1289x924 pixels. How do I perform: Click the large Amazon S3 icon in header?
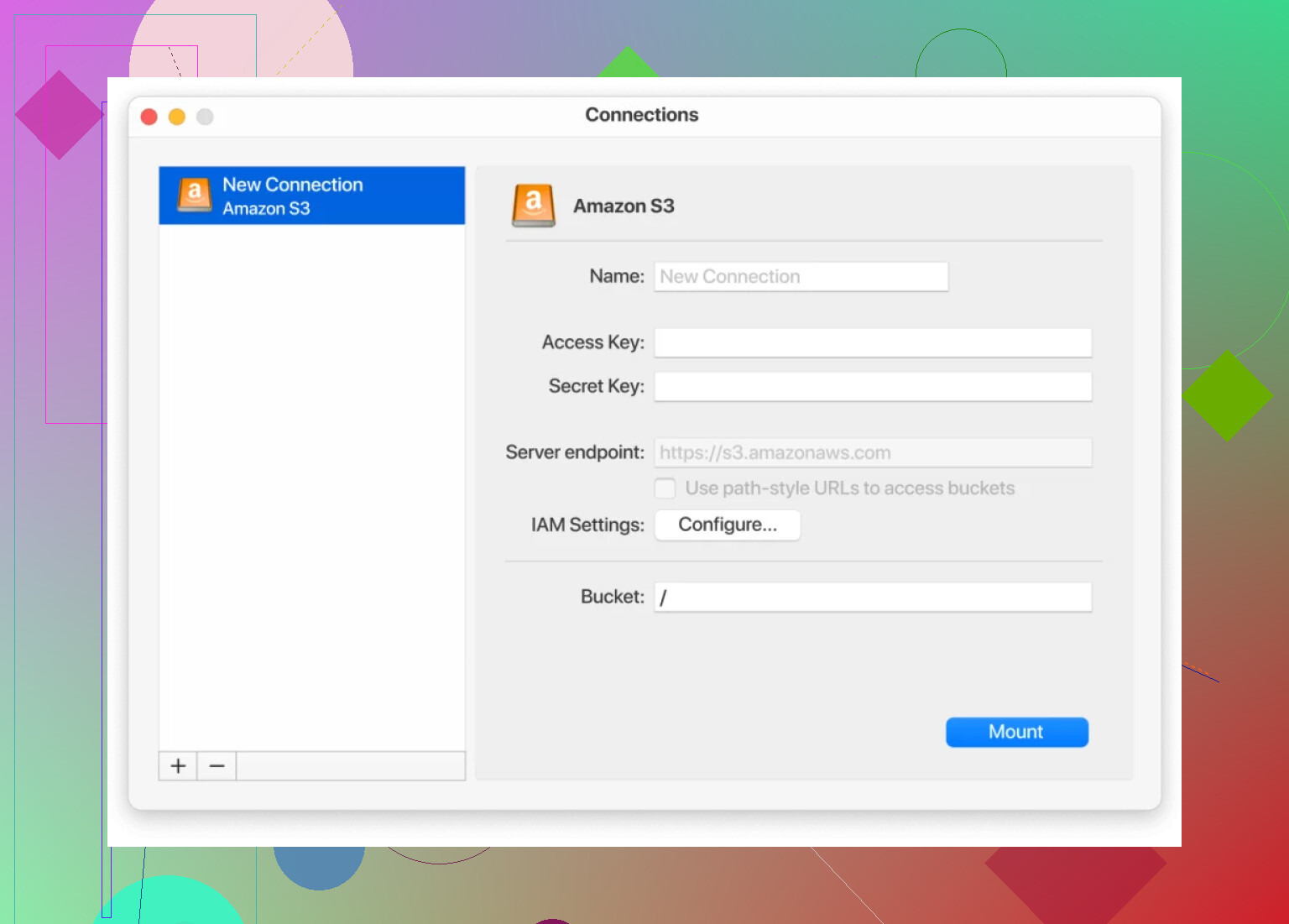pyautogui.click(x=534, y=206)
